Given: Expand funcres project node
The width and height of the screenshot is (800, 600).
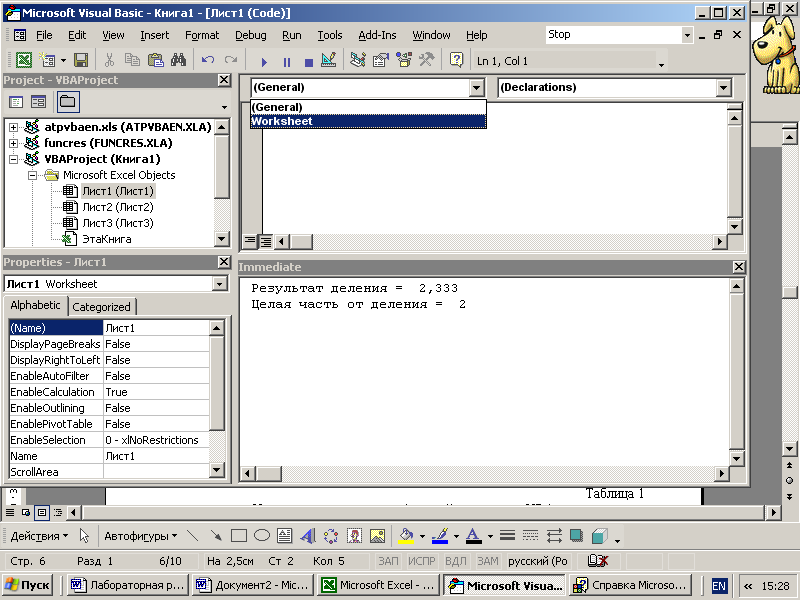Looking at the screenshot, I should coord(14,143).
